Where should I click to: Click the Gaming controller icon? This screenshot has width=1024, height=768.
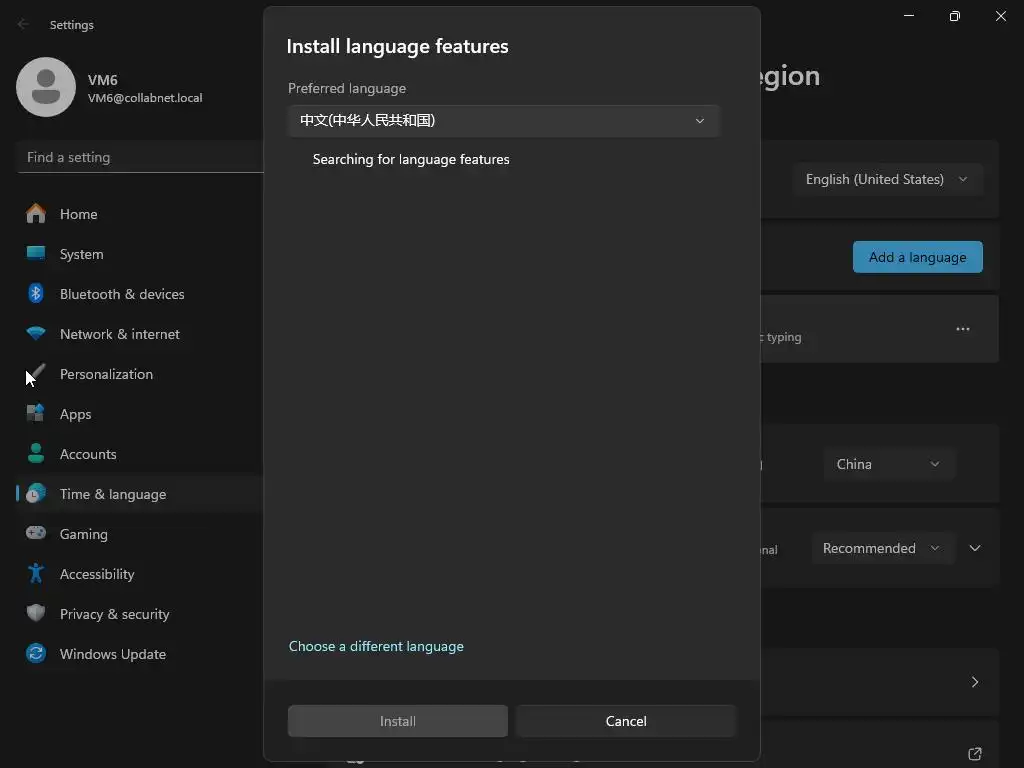36,534
